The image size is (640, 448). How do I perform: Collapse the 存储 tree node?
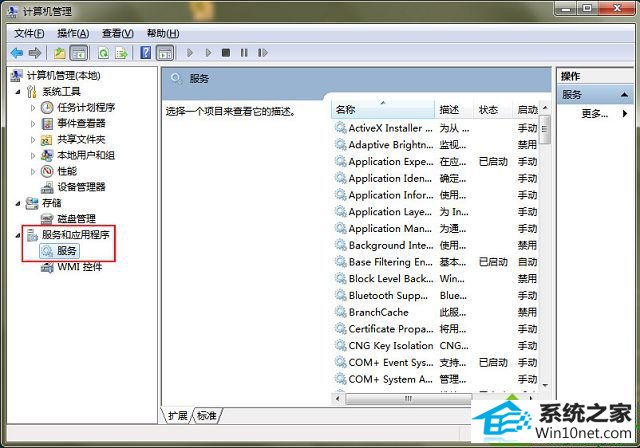pos(18,203)
